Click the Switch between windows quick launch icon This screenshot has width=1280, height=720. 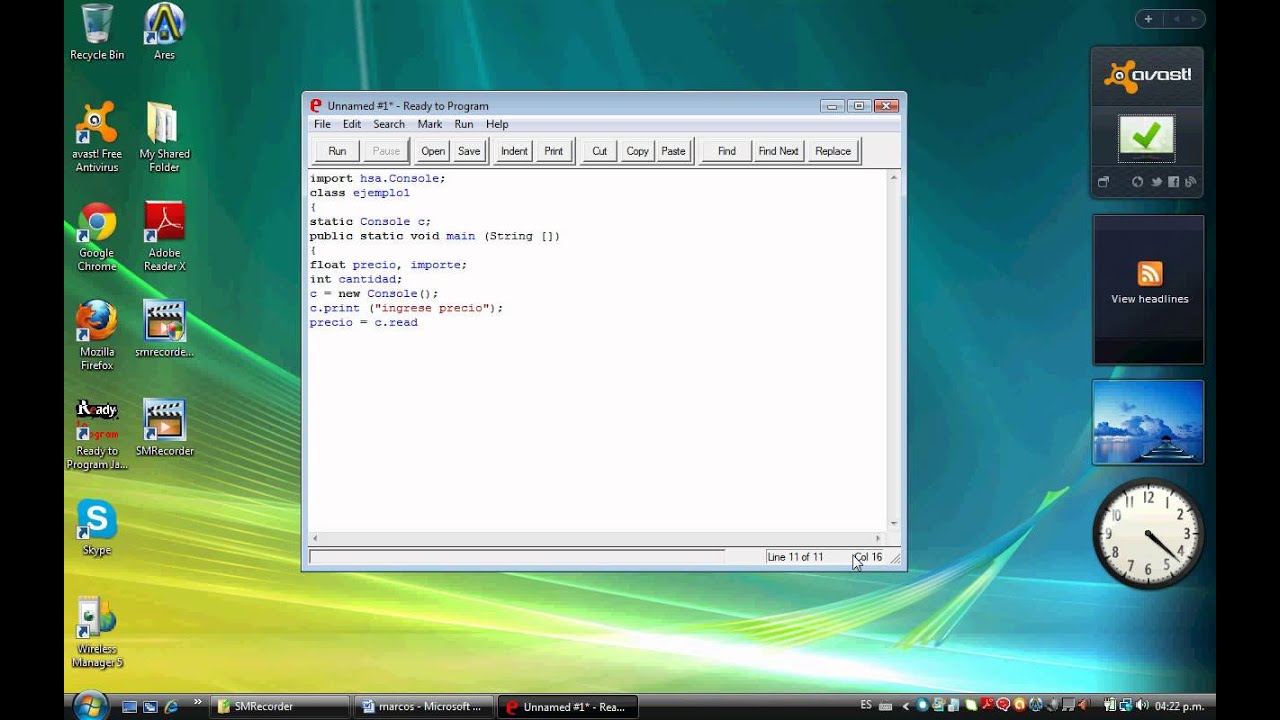coord(150,706)
